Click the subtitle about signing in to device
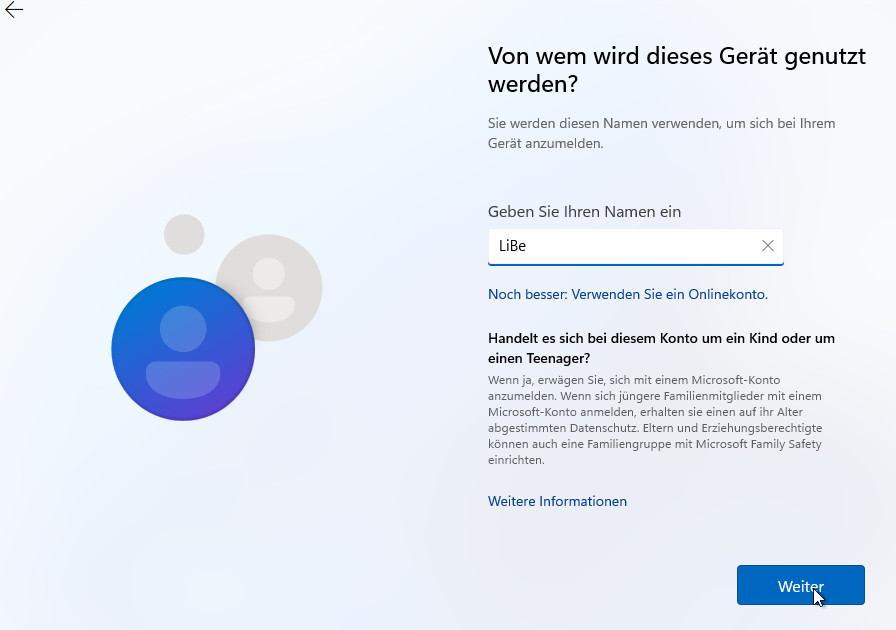The width and height of the screenshot is (896, 630). pos(661,133)
